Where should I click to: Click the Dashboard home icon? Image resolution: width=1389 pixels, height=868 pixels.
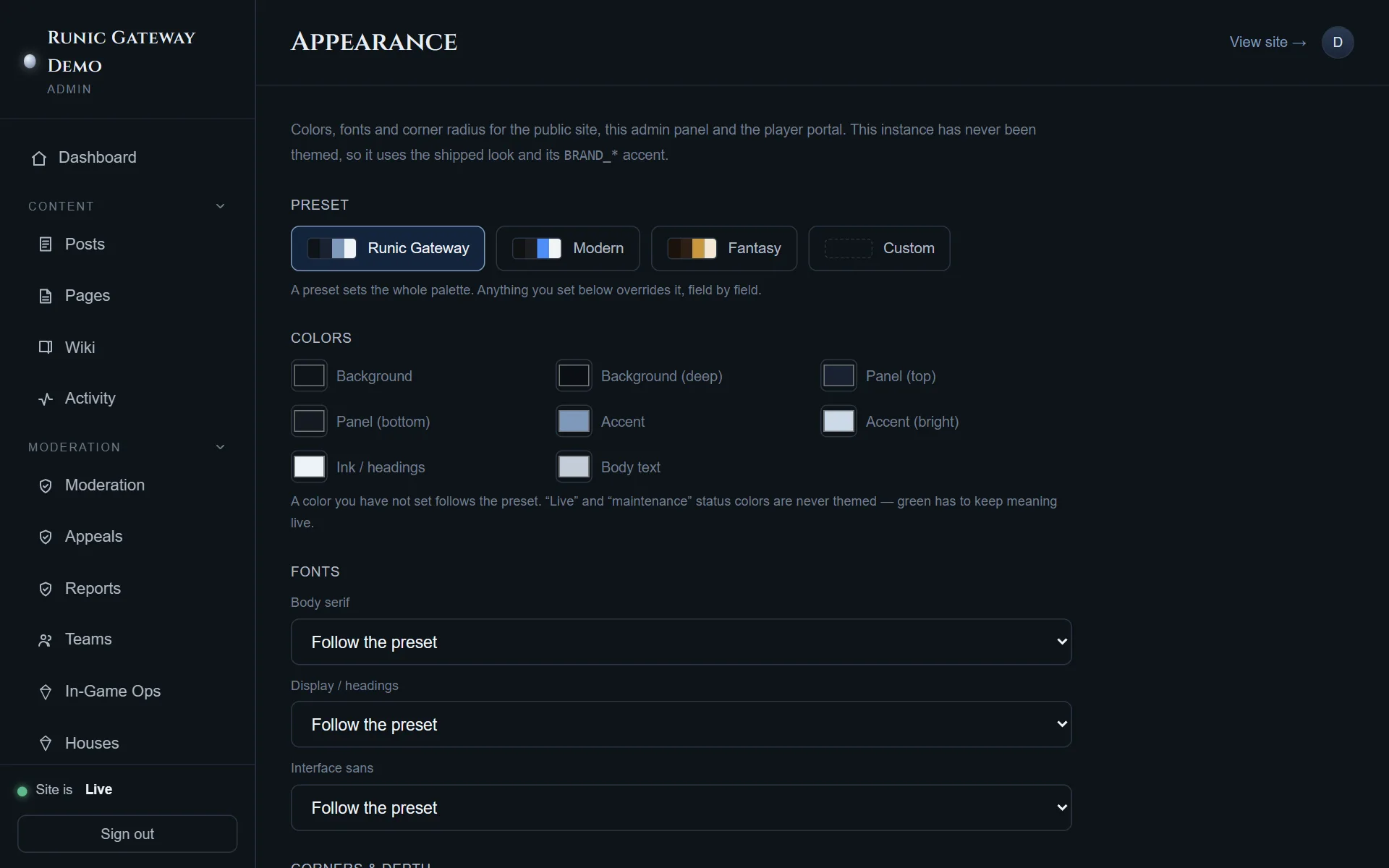(x=39, y=158)
